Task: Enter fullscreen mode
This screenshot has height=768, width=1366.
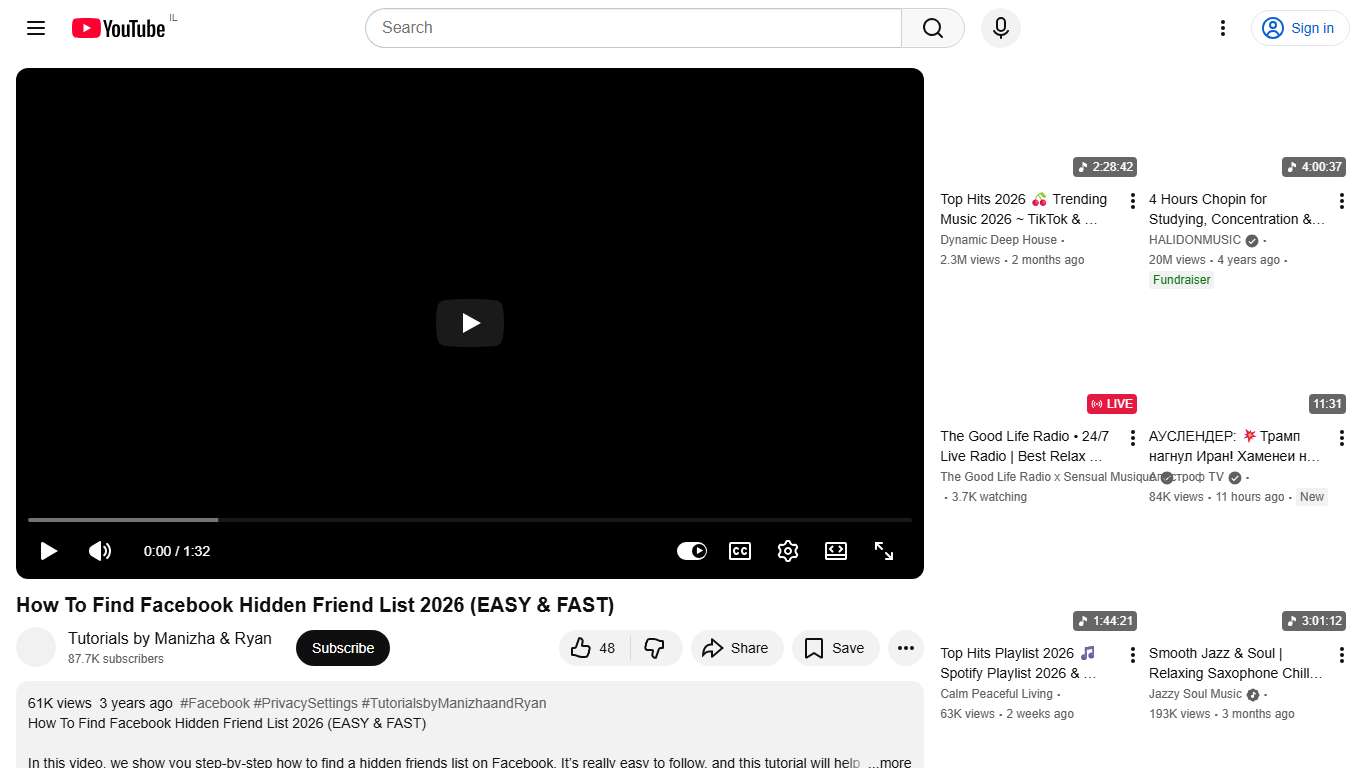Action: [x=884, y=551]
